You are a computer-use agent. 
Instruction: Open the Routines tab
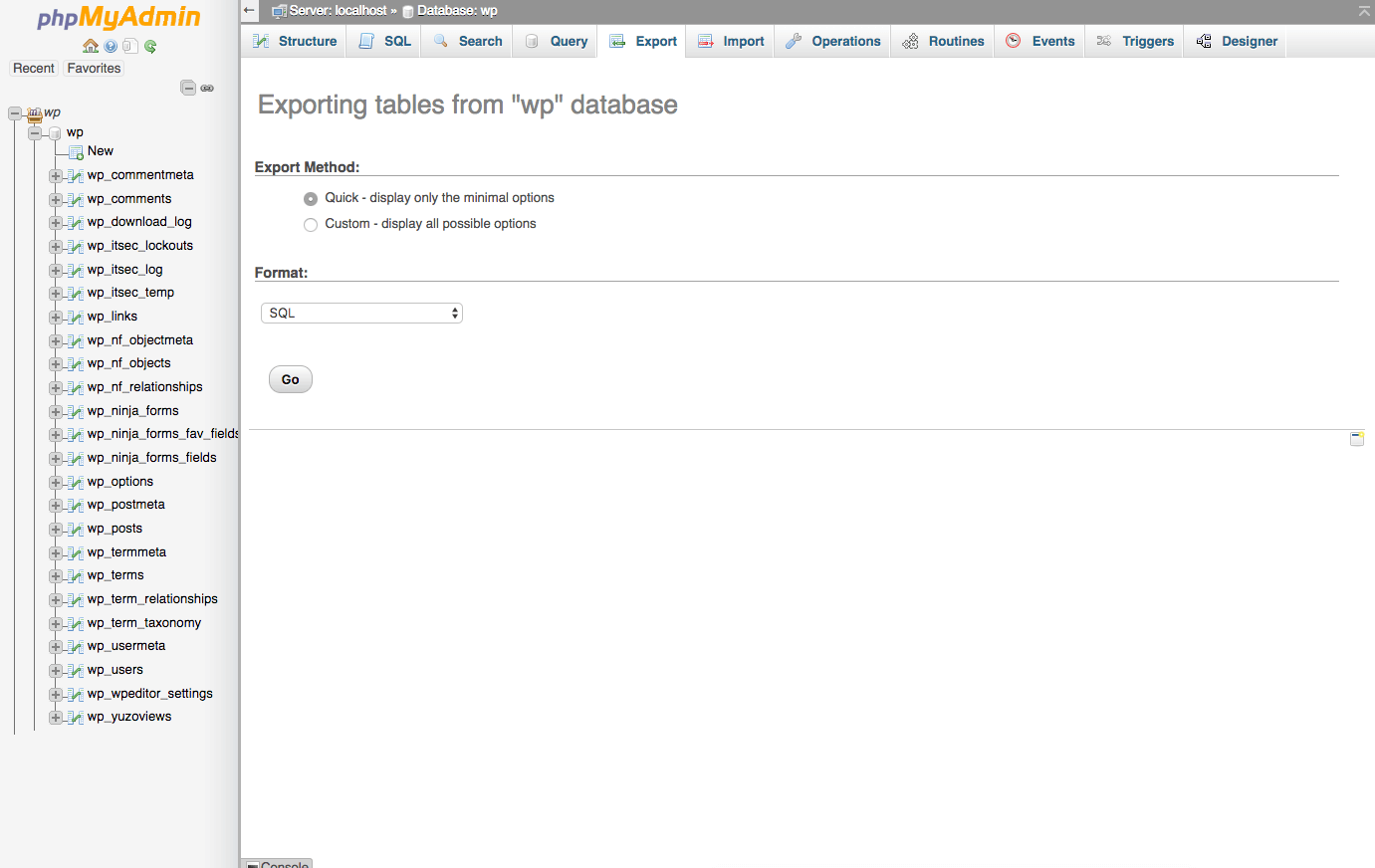(x=943, y=41)
